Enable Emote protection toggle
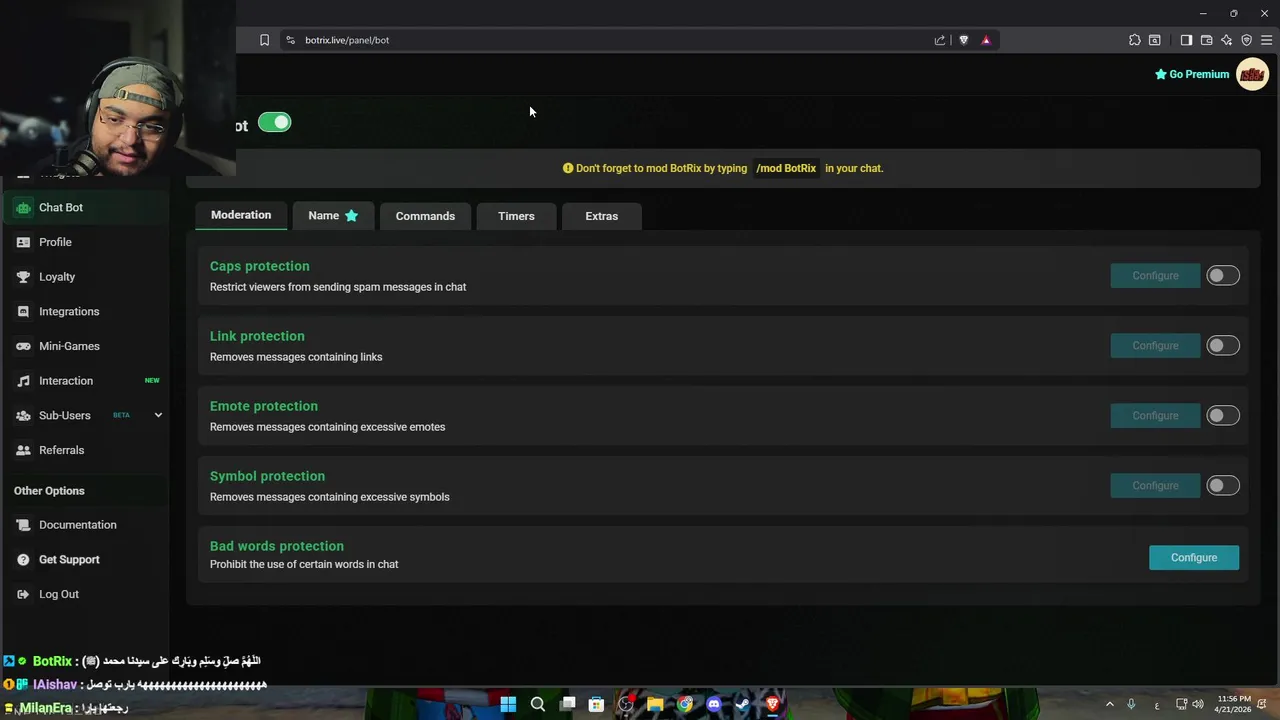 [x=1222, y=416]
